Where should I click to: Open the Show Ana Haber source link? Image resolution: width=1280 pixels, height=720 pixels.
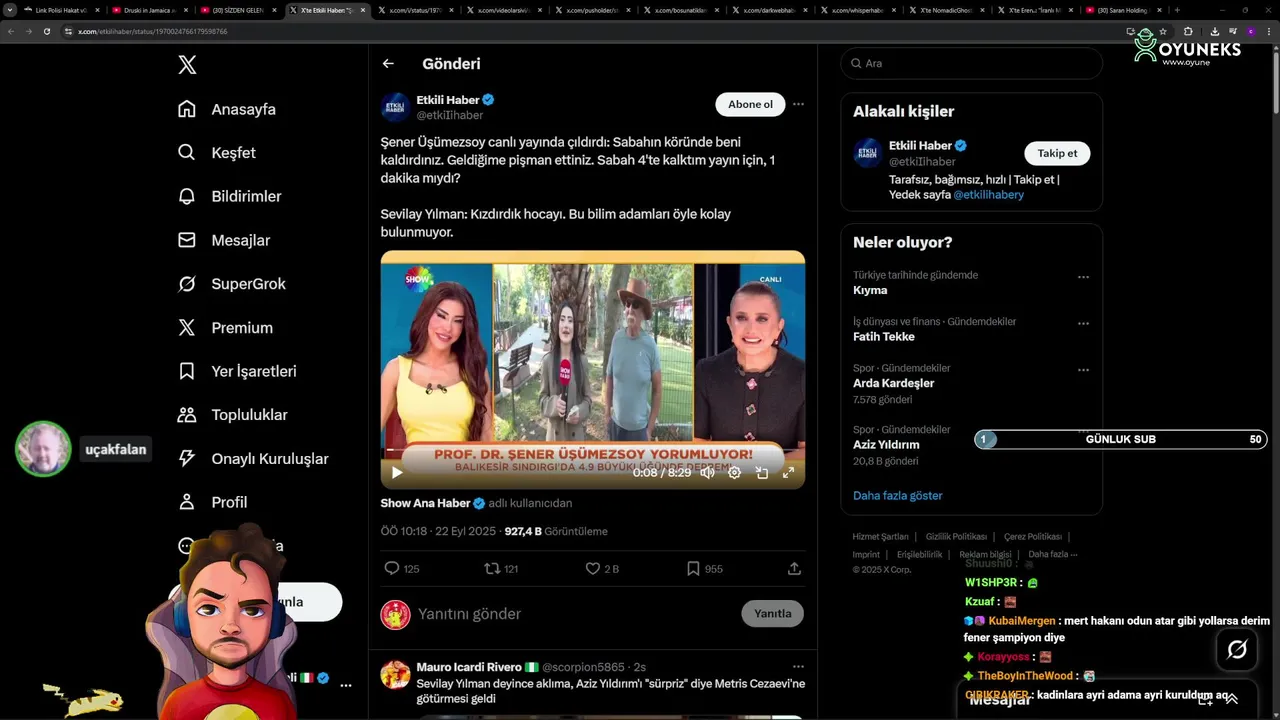coord(425,503)
